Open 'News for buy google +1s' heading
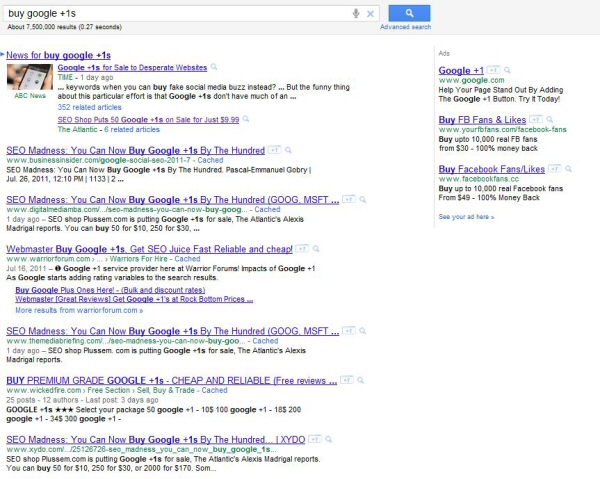Viewport: 600px width, 479px height. tap(59, 55)
